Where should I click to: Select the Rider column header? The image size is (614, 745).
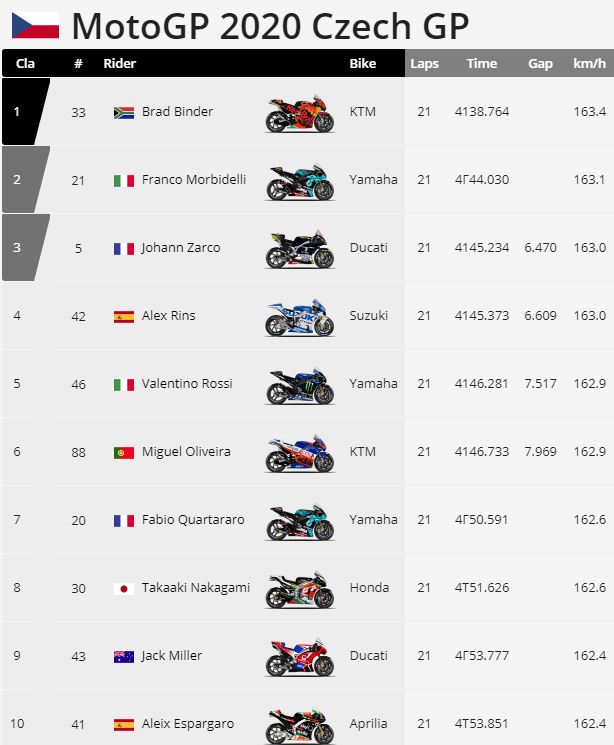click(x=120, y=63)
